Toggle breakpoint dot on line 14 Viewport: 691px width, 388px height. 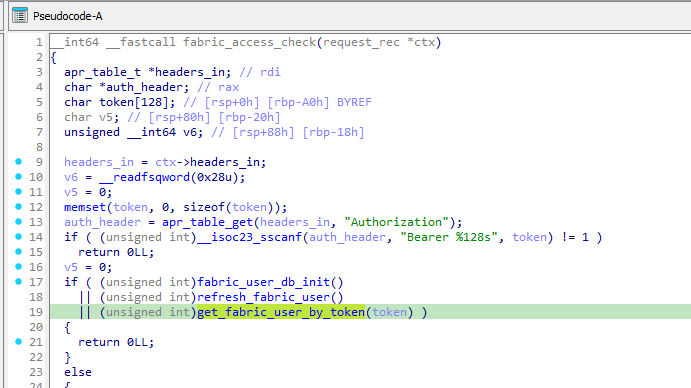19,236
